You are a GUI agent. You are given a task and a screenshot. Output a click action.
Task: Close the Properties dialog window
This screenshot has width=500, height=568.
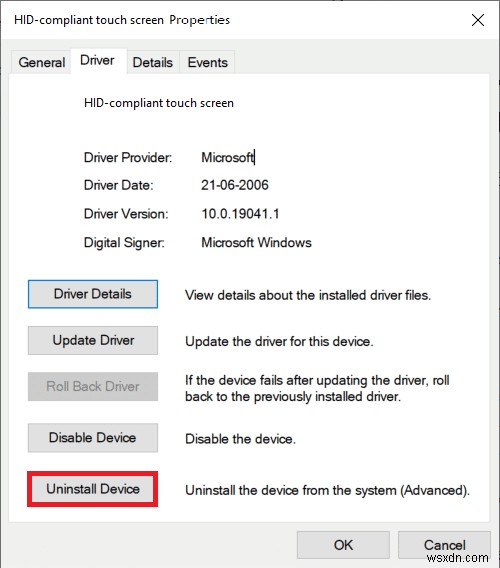point(478,20)
